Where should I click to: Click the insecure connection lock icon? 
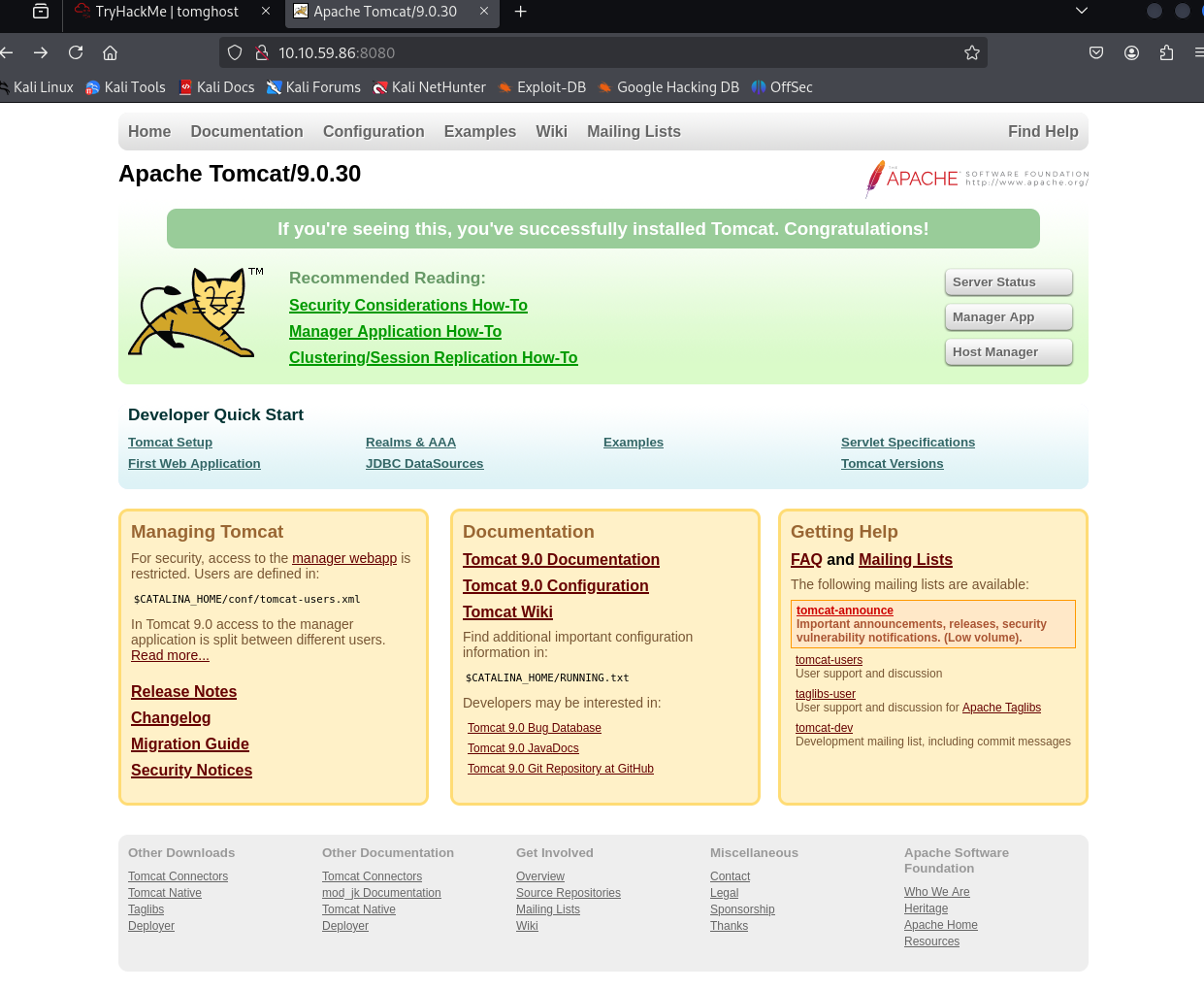tap(261, 52)
